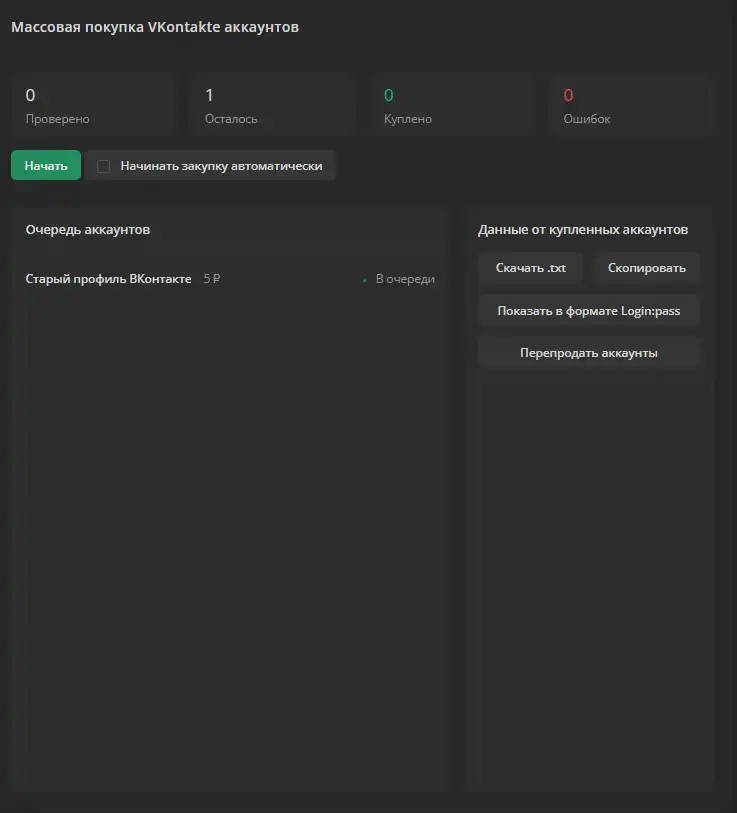Click Данные от купленных аккаунтов heading
The width and height of the screenshot is (737, 813).
tap(583, 230)
